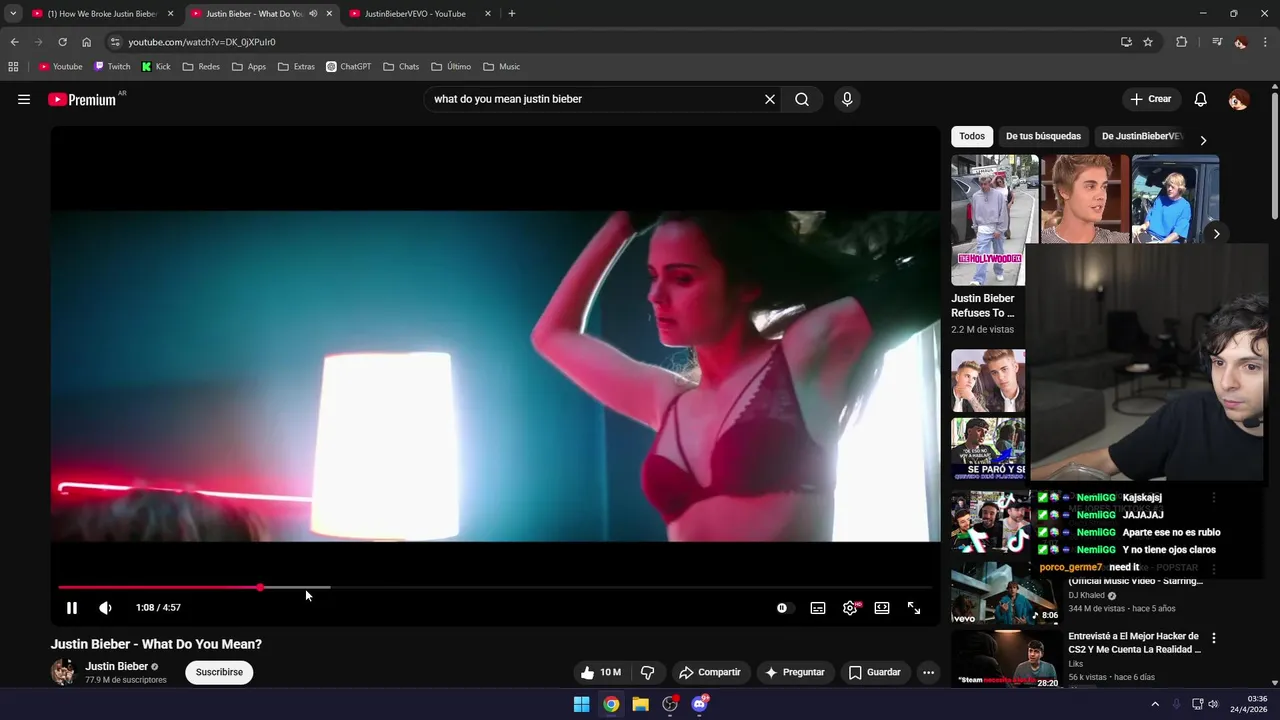Mute the video using the speaker icon
Viewport: 1280px width, 720px height.
point(105,608)
